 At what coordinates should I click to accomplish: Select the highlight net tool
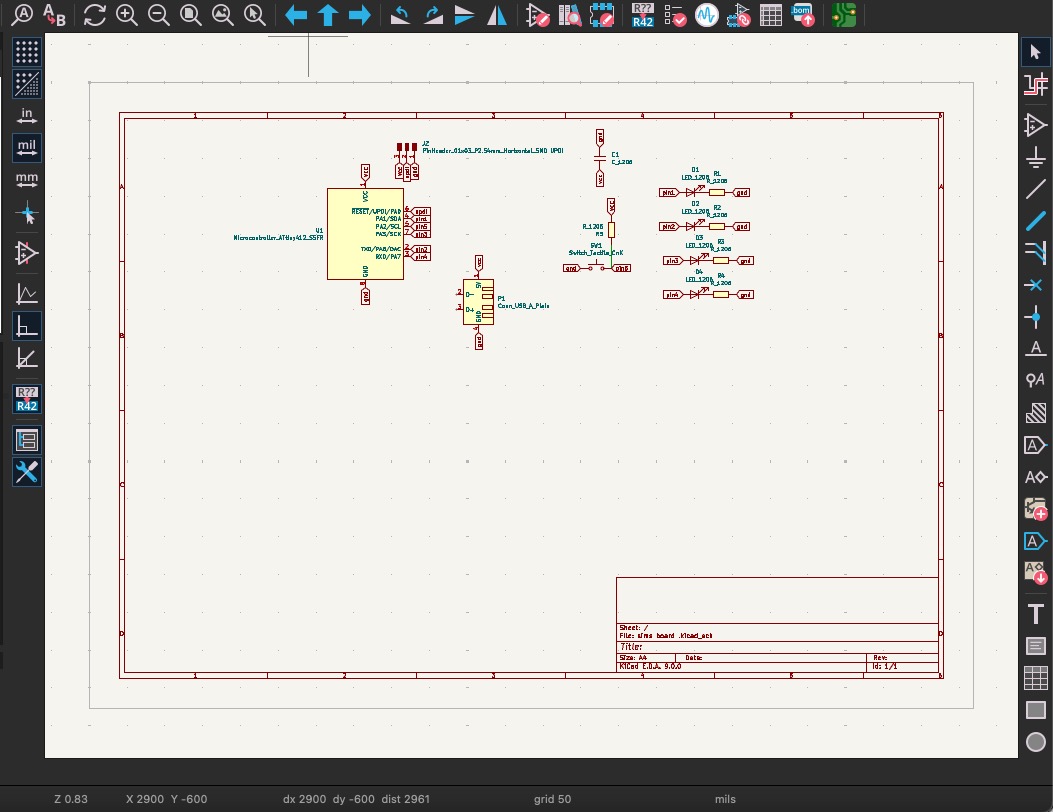pos(1036,84)
